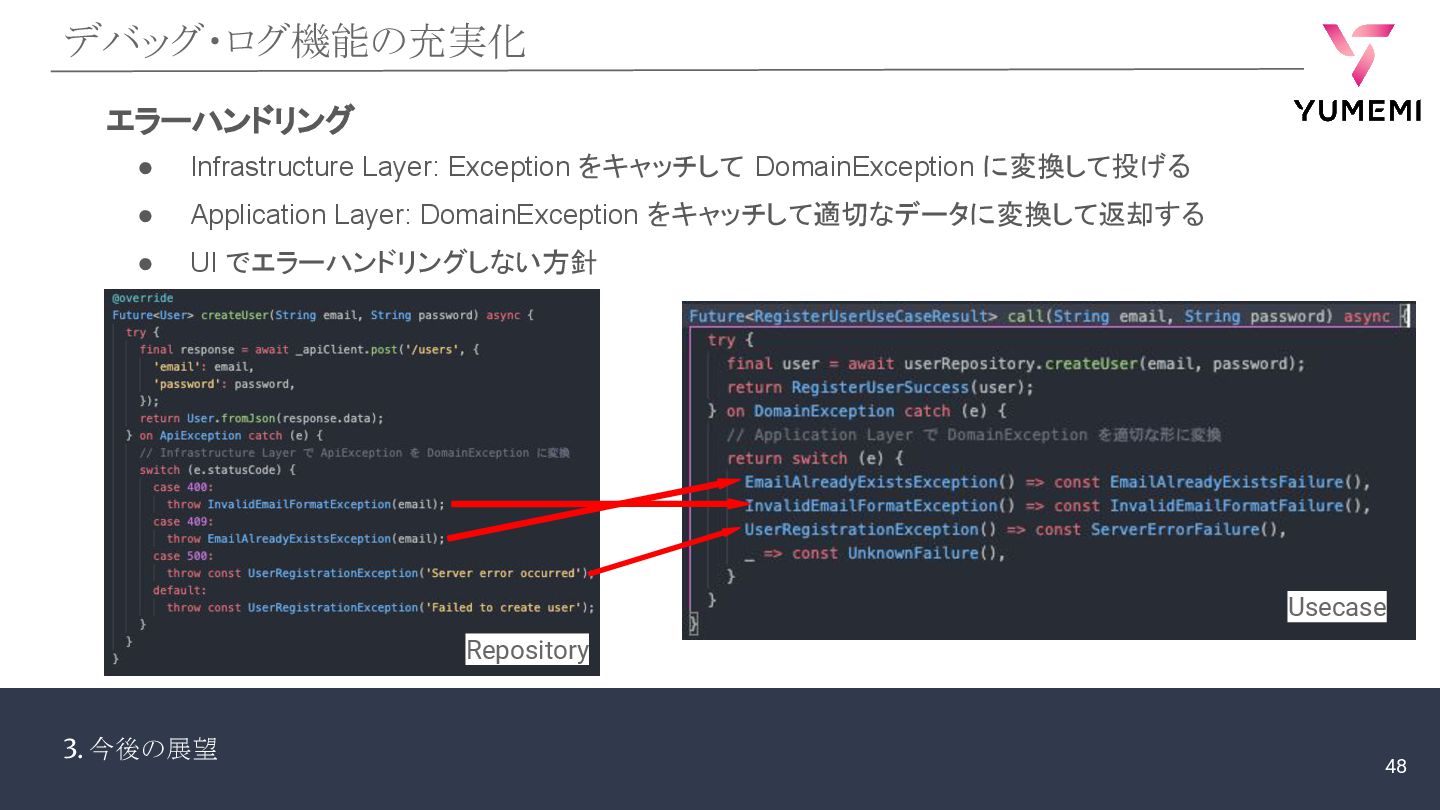Click the case 409: line

tap(183, 521)
